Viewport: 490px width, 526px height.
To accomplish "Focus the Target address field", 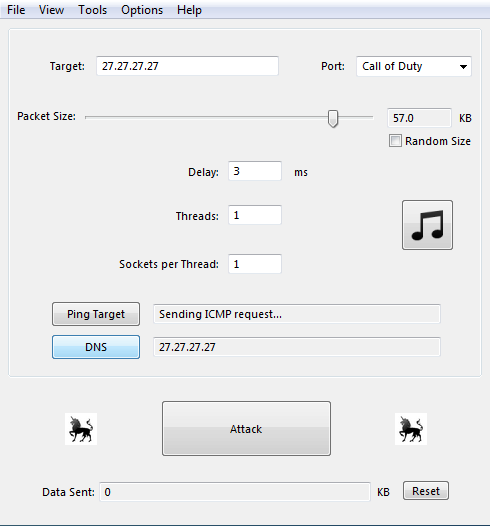I will 187,66.
